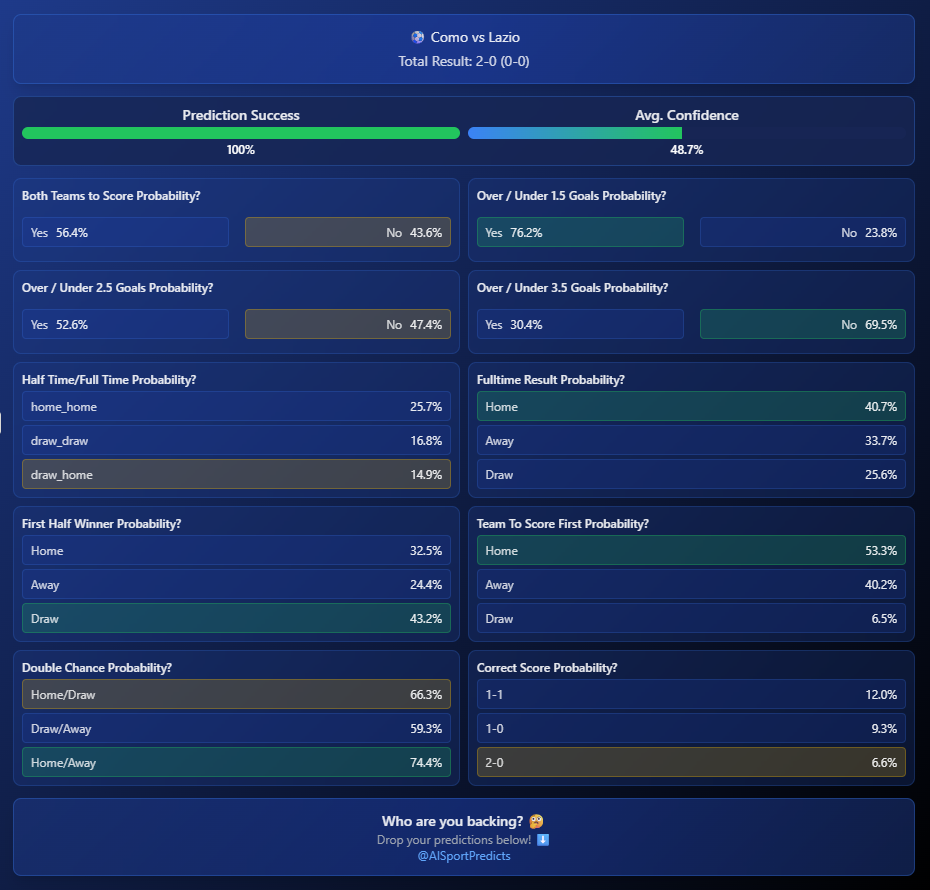Select Away 40.2% in Team To Score First

pyautogui.click(x=691, y=585)
